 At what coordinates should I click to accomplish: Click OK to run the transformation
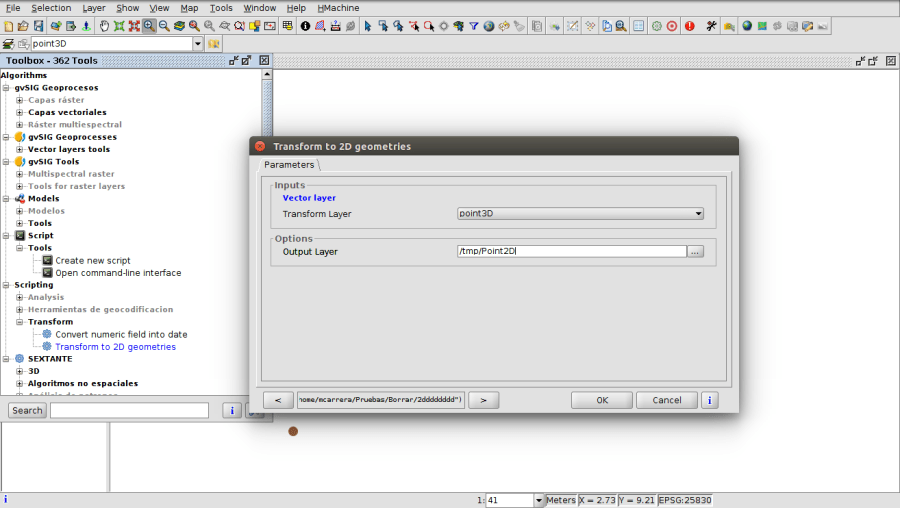tap(602, 400)
